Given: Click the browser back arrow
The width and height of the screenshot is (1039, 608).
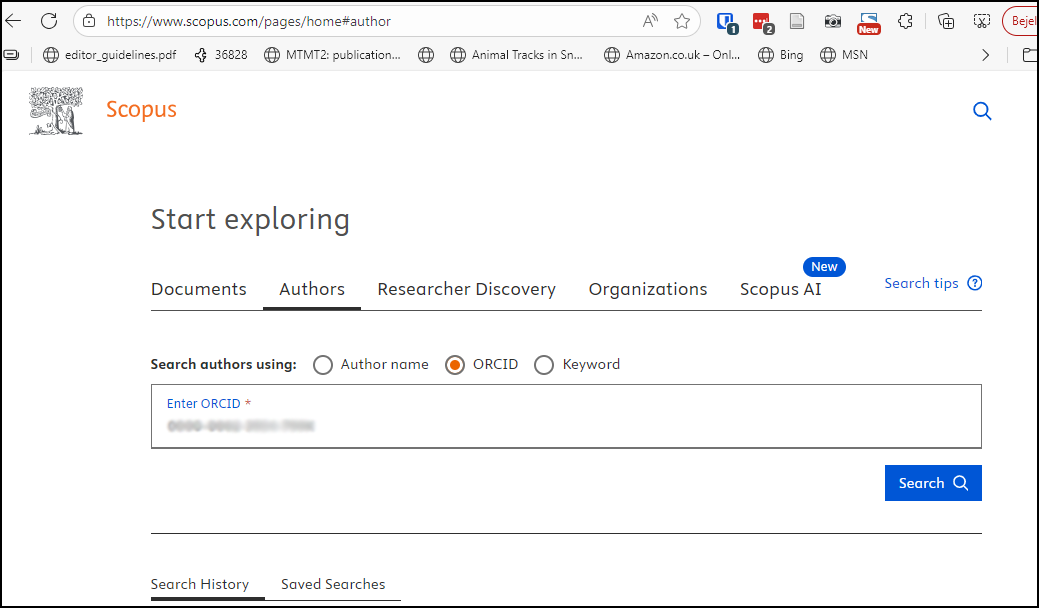Looking at the screenshot, I should pyautogui.click(x=13, y=21).
